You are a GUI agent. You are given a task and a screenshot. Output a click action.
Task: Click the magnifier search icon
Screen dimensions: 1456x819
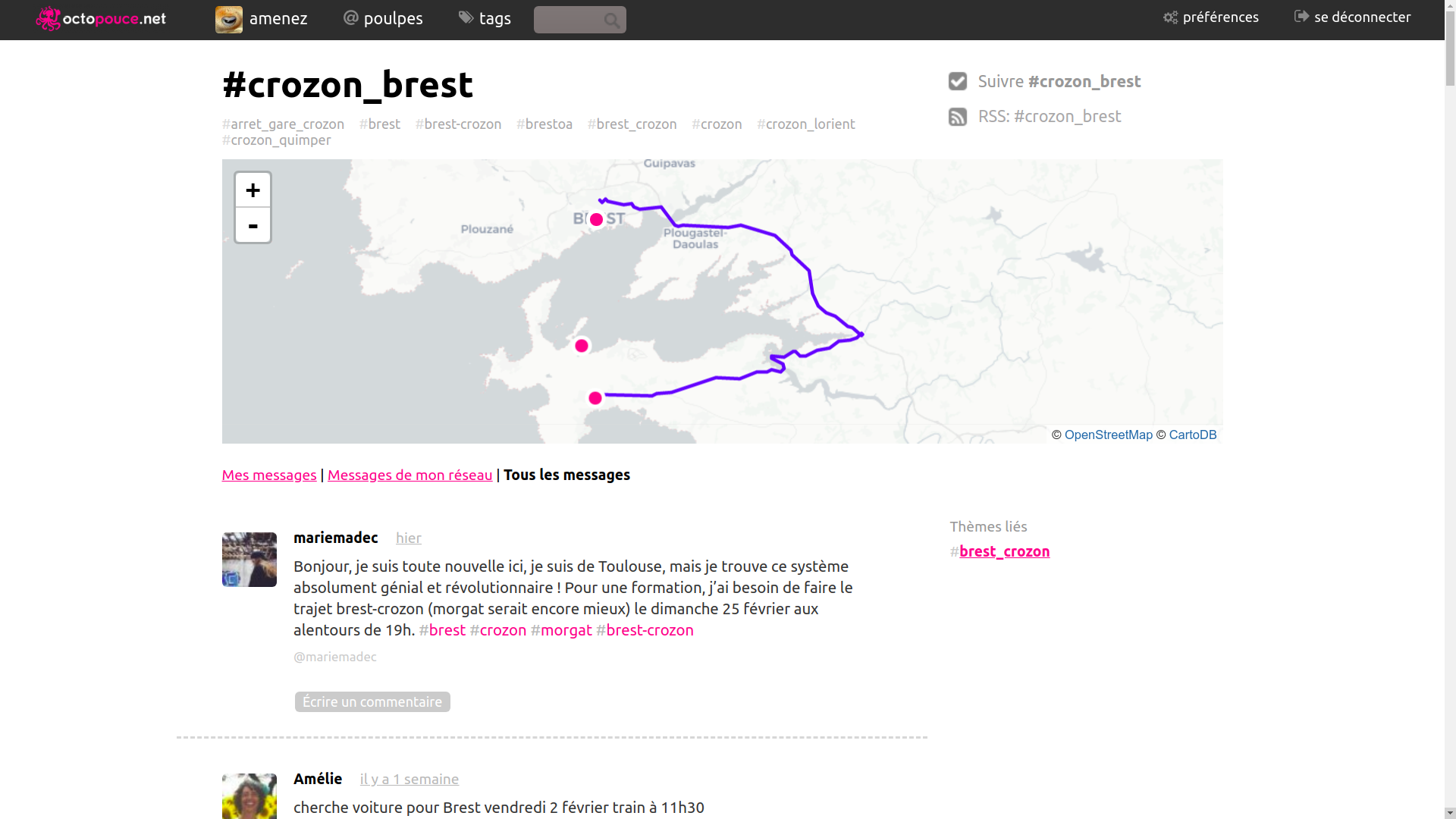point(612,20)
